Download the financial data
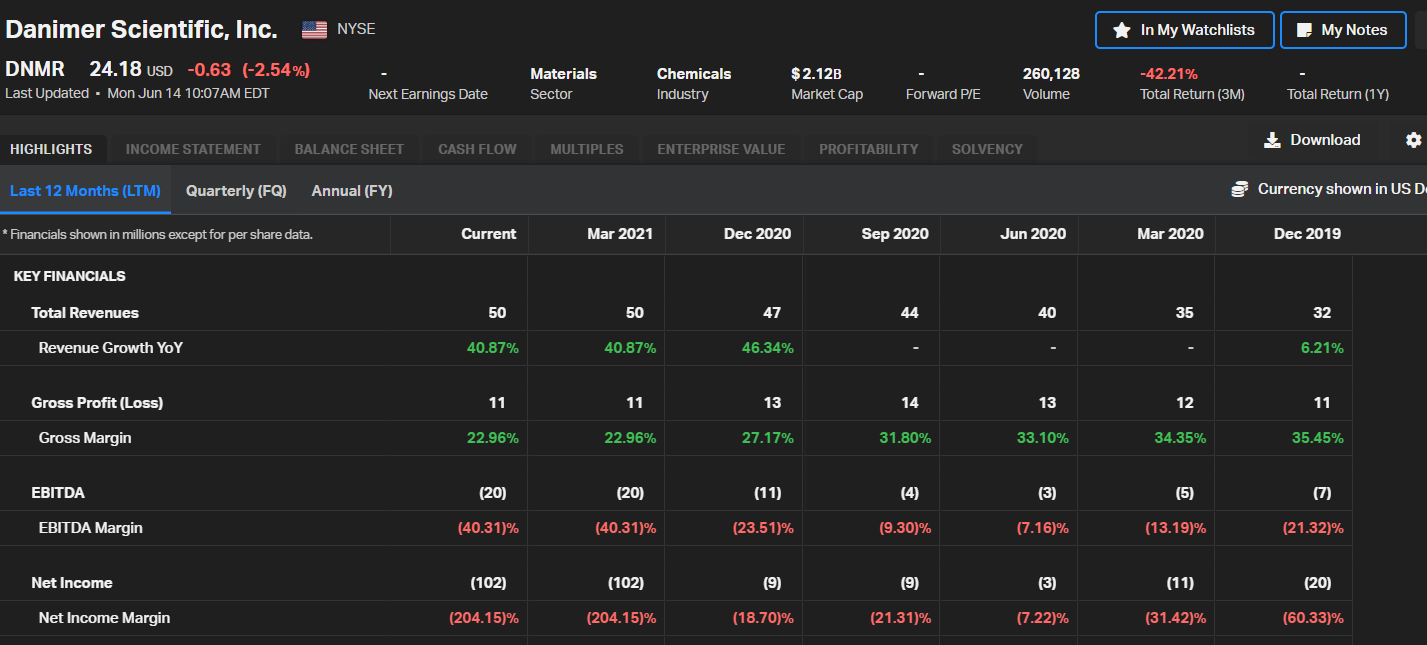 [1312, 140]
